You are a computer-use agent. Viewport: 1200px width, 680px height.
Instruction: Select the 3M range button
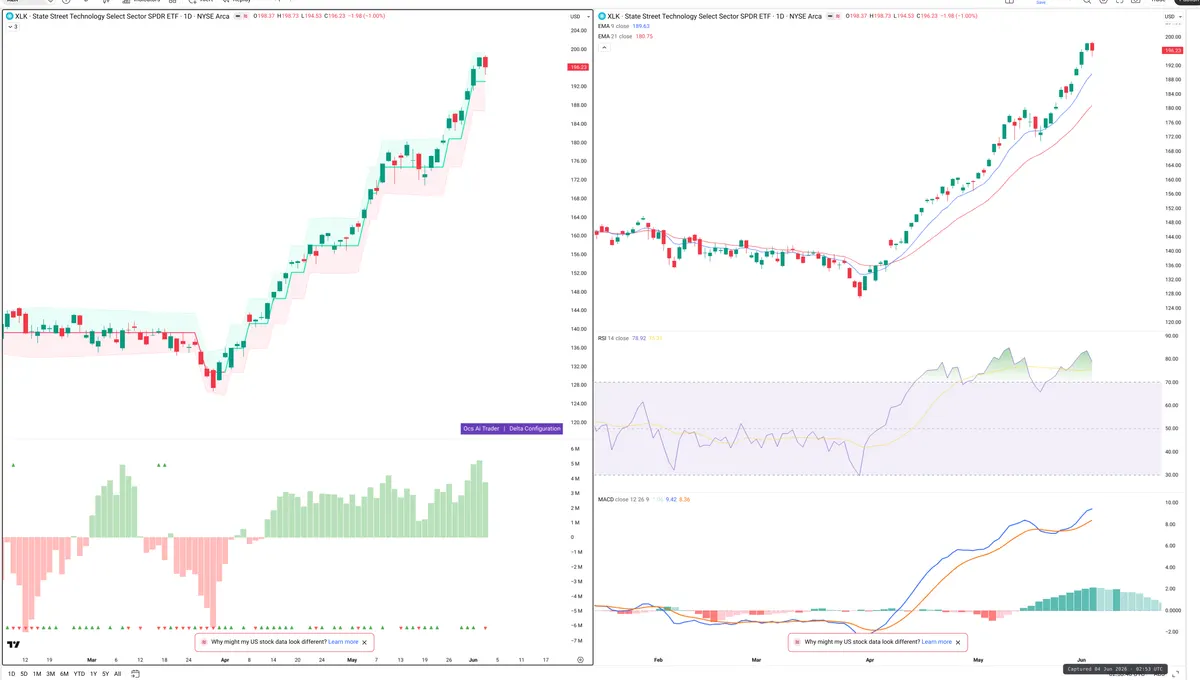50,674
